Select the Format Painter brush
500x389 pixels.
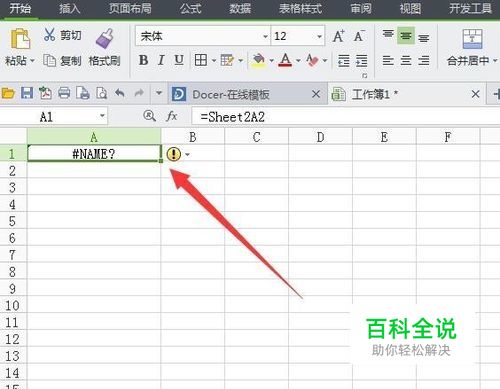105,38
